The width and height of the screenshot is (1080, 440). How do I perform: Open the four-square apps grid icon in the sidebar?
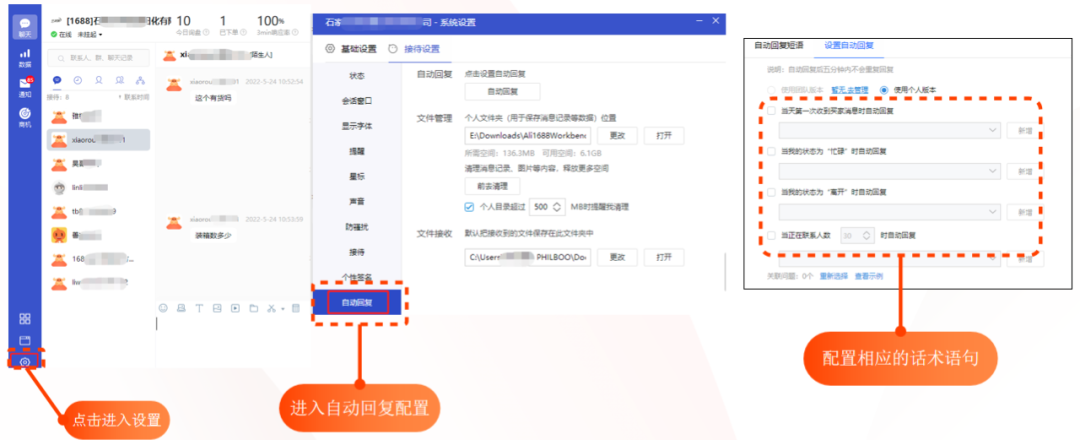25,319
